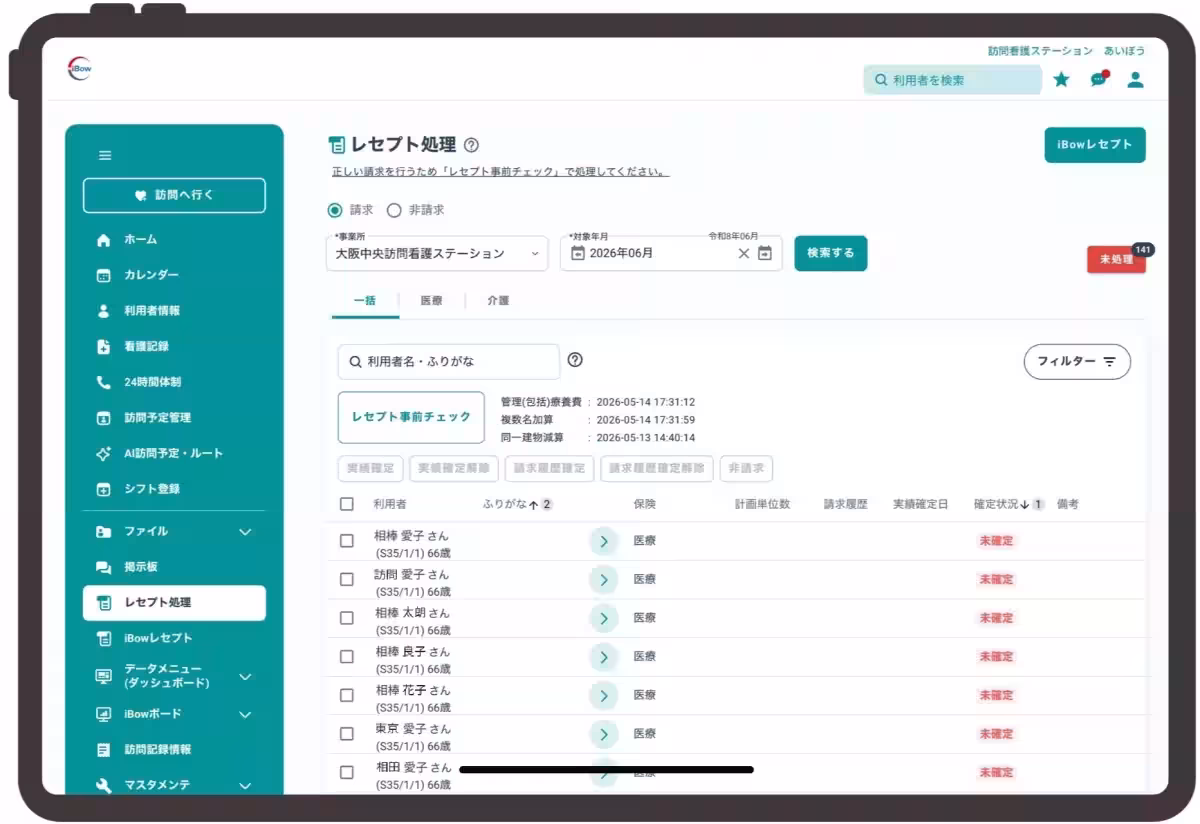Click the favorites star icon
Viewport: 1200px width, 824px height.
(x=1061, y=79)
